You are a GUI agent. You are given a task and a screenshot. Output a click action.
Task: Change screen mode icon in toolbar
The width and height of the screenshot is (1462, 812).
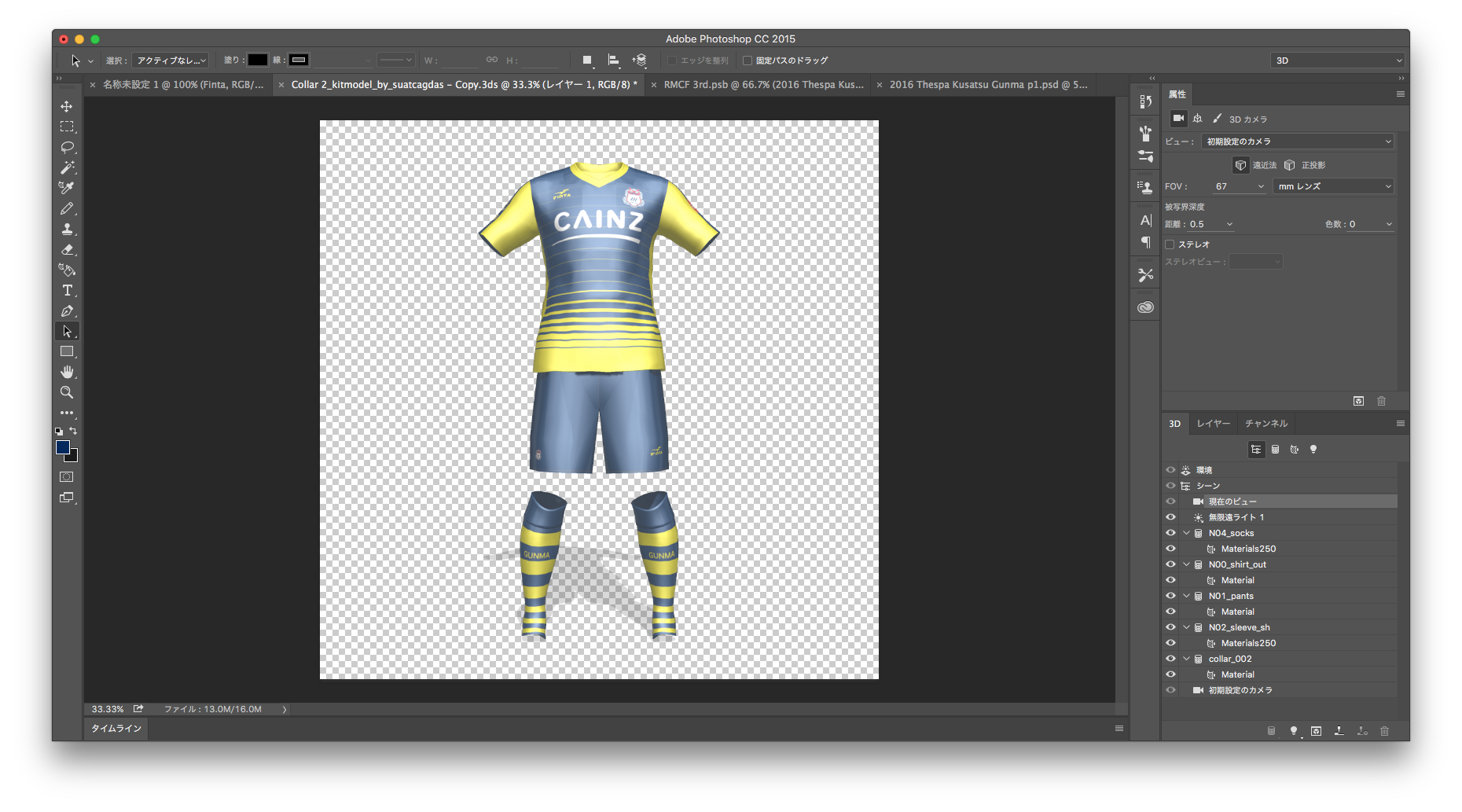(x=67, y=498)
